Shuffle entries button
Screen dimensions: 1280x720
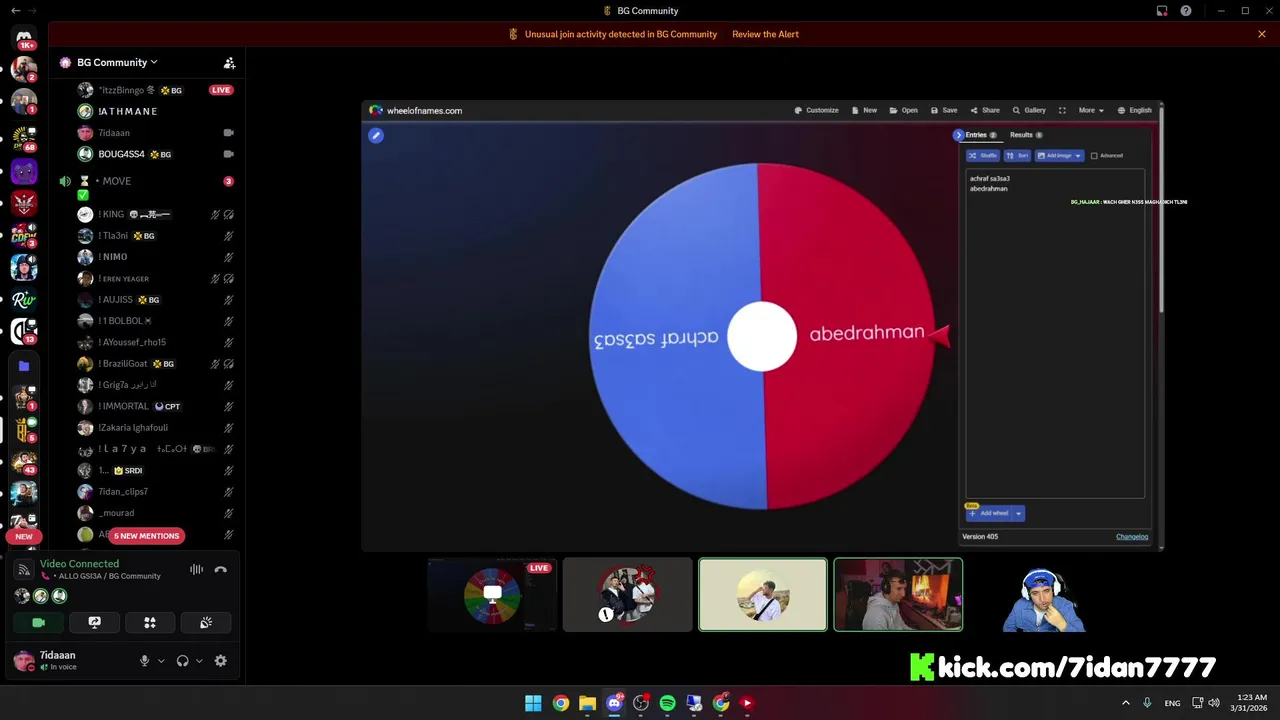click(983, 155)
